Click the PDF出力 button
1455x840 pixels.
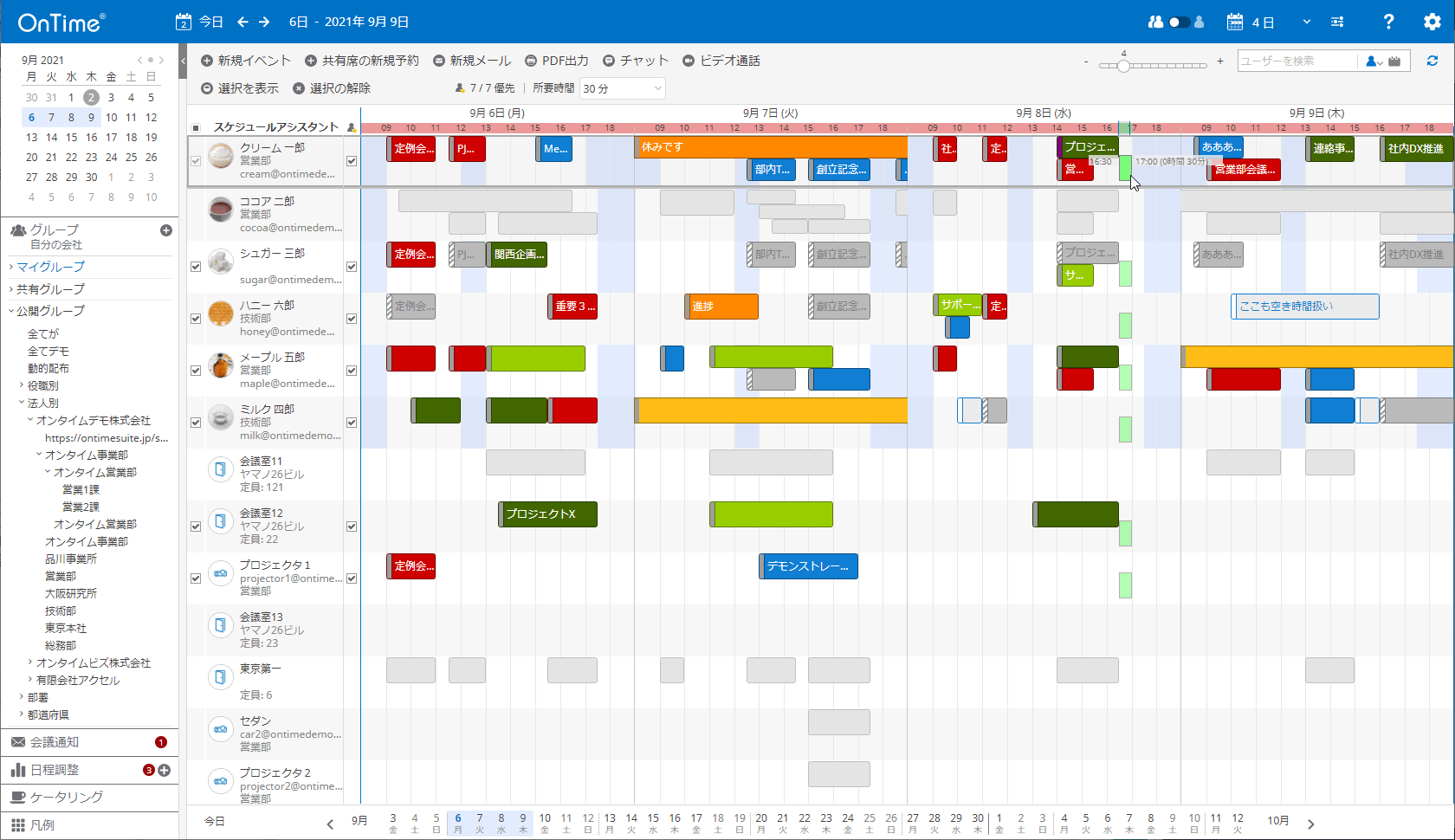tap(556, 61)
